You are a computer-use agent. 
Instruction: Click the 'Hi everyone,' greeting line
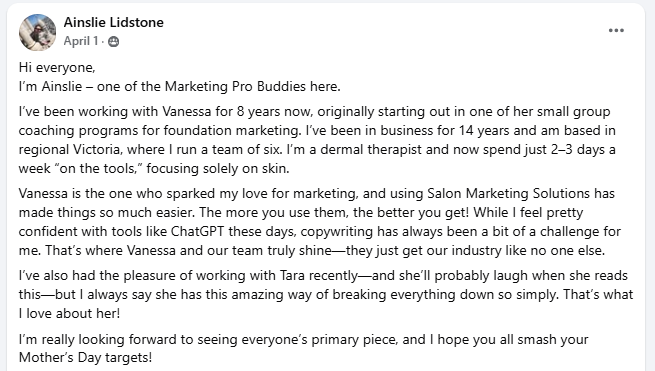[57, 68]
